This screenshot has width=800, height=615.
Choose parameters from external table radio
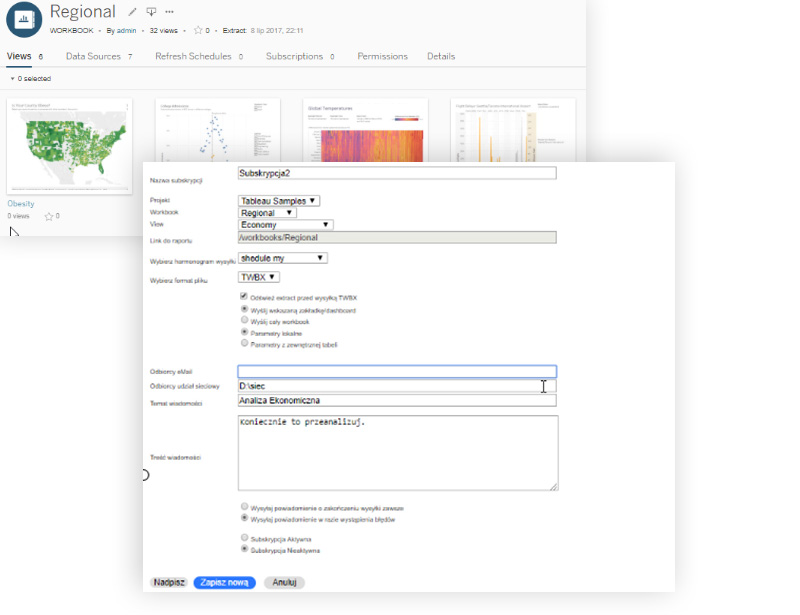coord(244,343)
